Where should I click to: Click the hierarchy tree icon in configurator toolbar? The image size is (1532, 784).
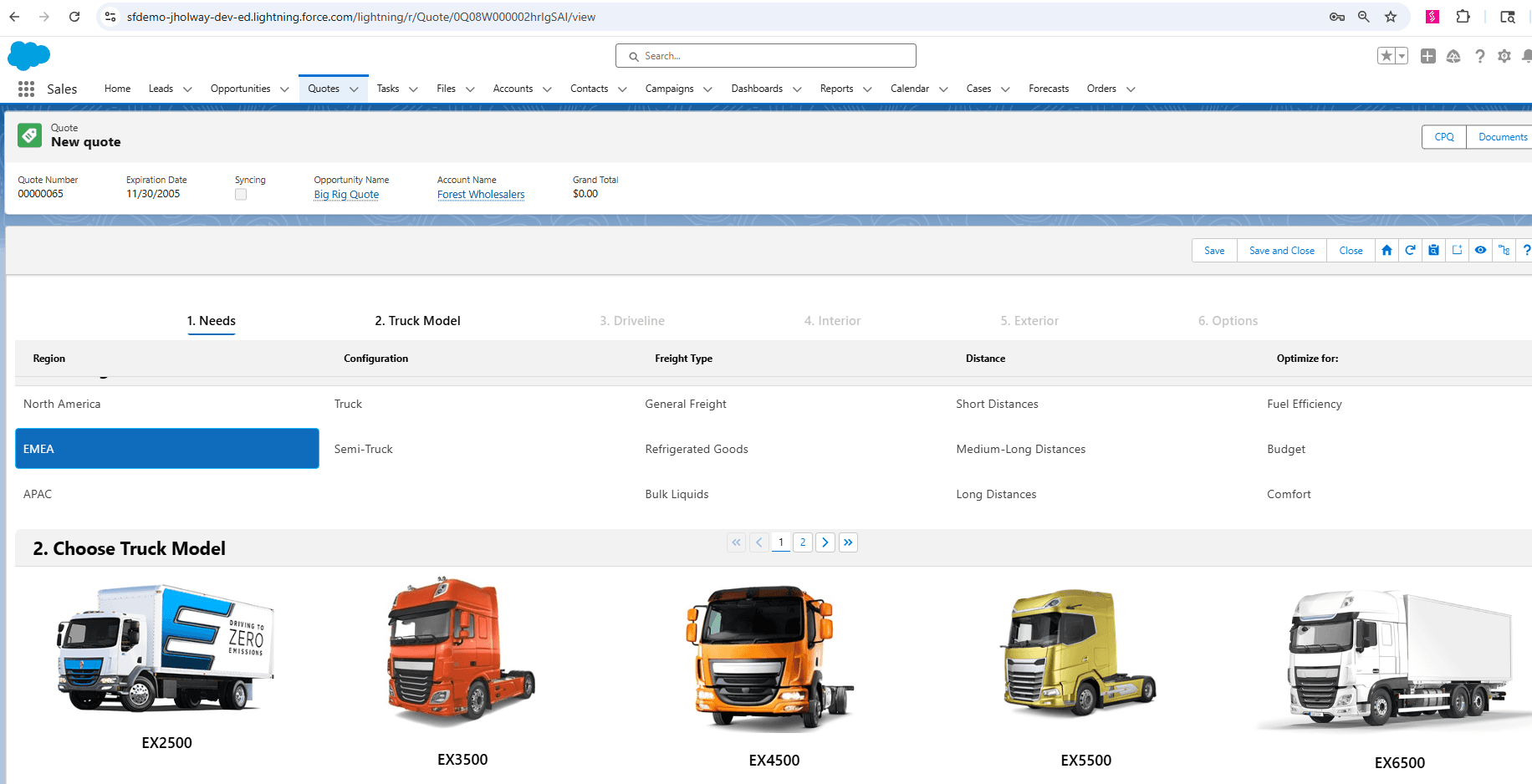[1504, 250]
